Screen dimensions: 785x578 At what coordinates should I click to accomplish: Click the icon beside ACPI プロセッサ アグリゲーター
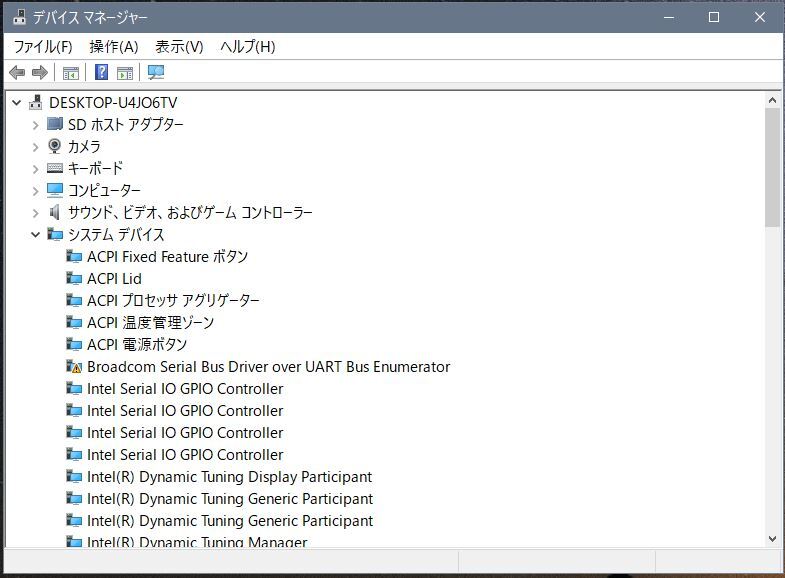[x=74, y=300]
